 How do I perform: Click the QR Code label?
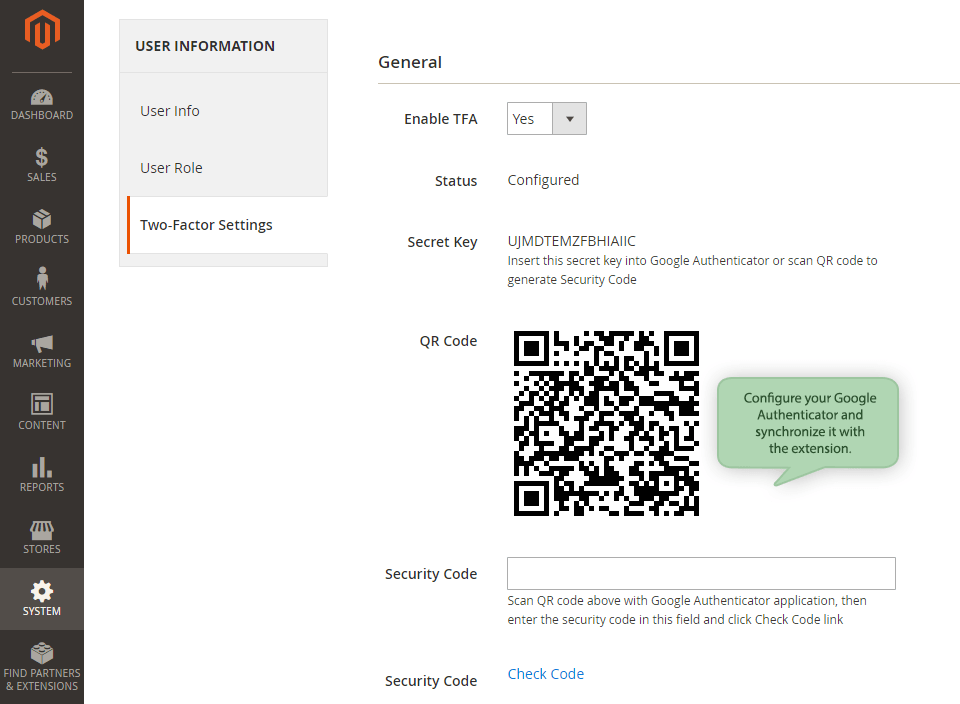pos(448,341)
